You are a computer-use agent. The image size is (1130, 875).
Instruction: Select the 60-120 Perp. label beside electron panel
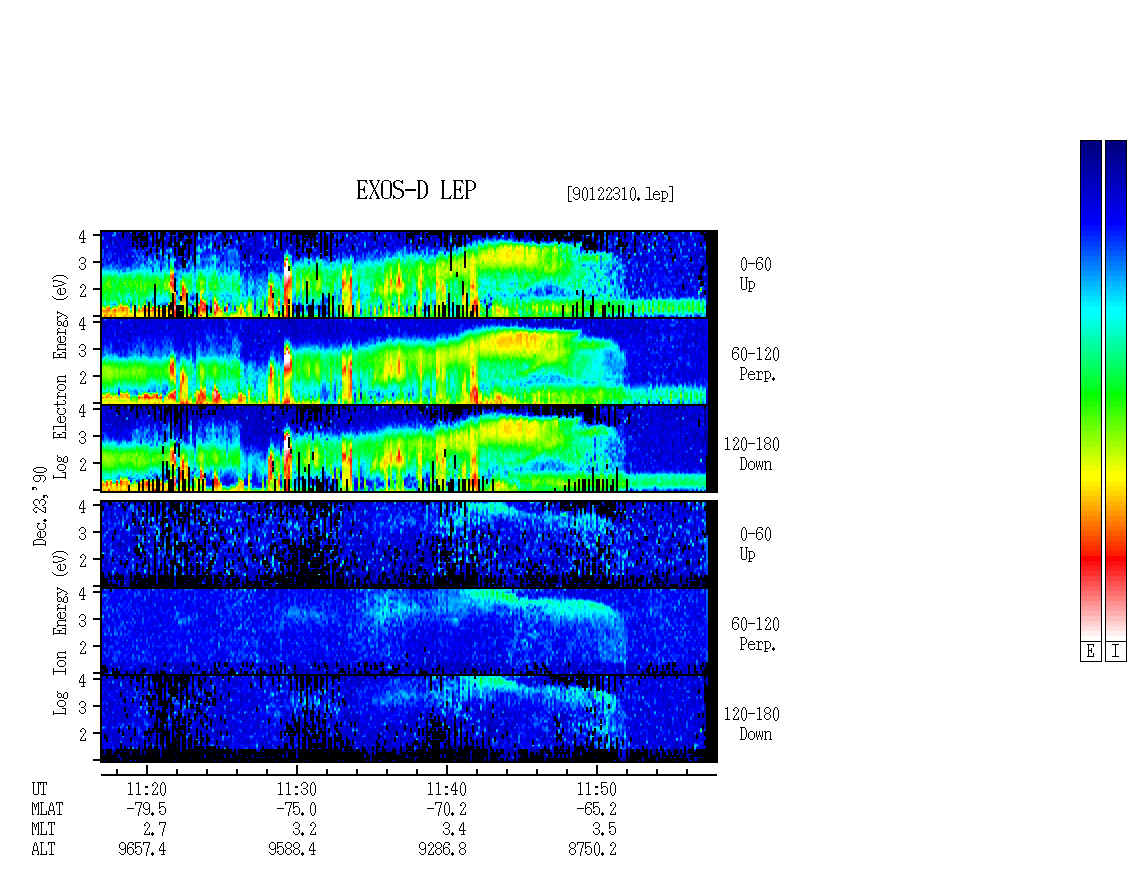coord(755,364)
